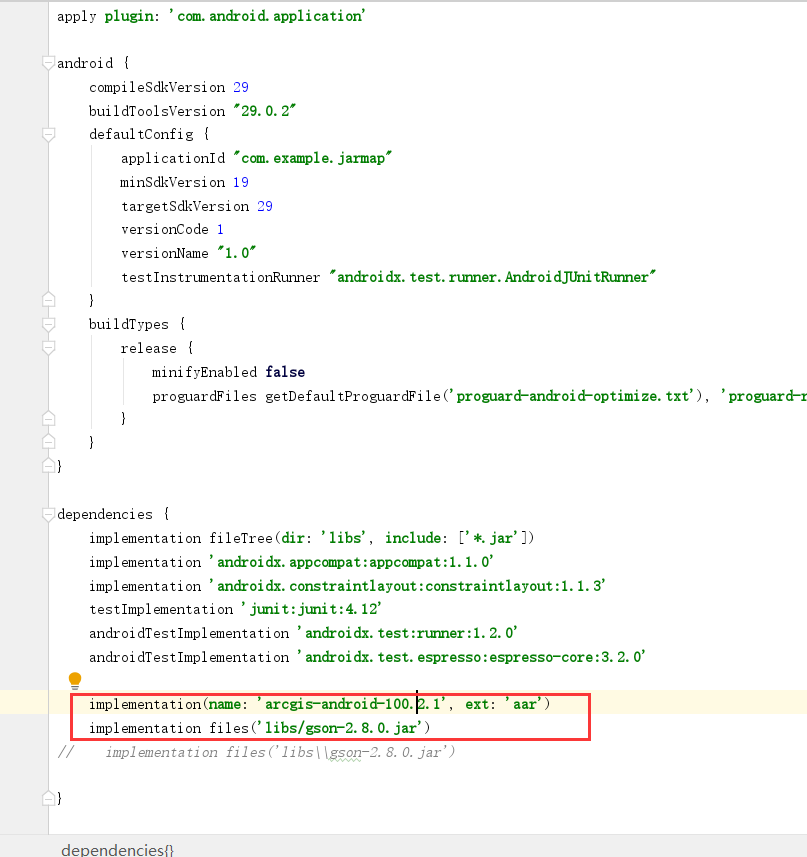
Task: Click minSdkVersion value 19
Action: point(241,183)
